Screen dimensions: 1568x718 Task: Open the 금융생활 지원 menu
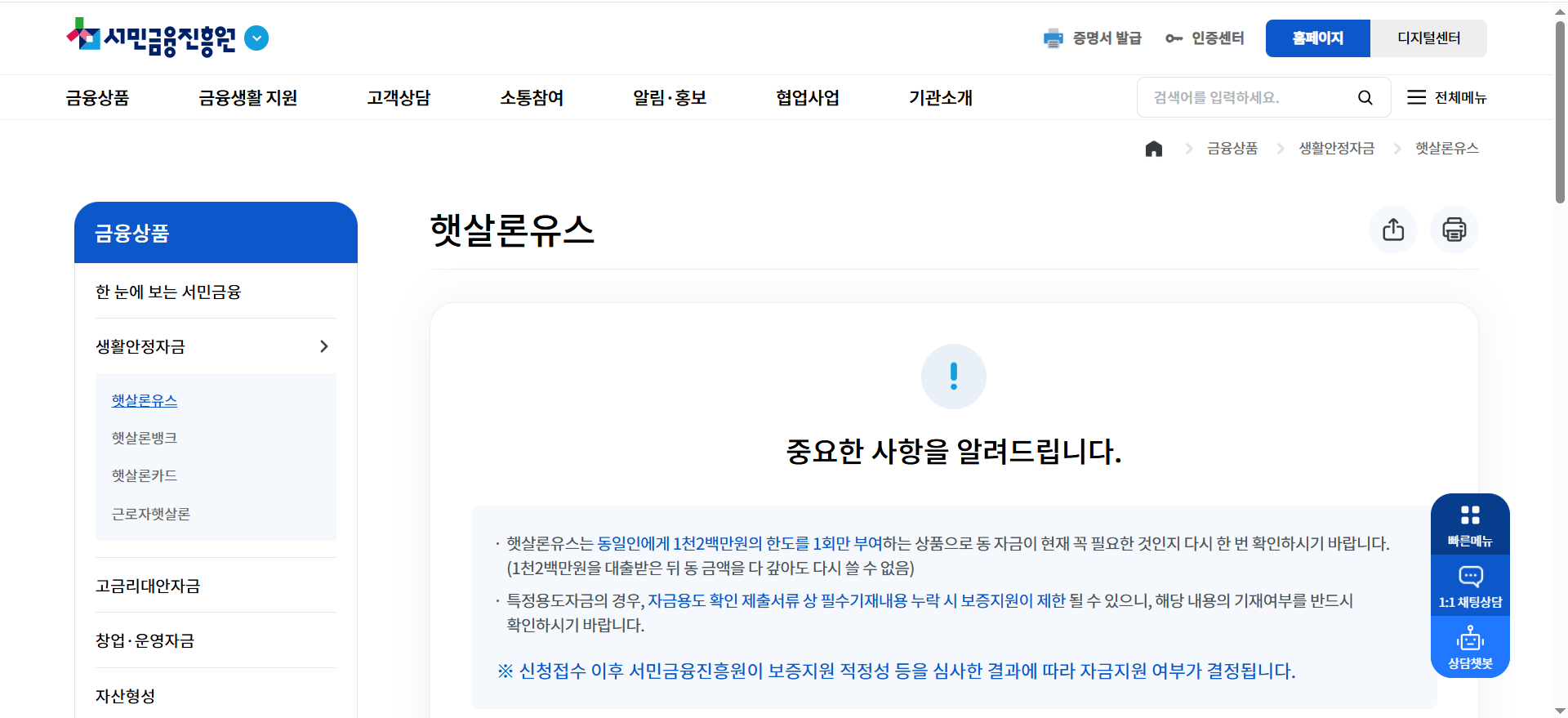[247, 98]
